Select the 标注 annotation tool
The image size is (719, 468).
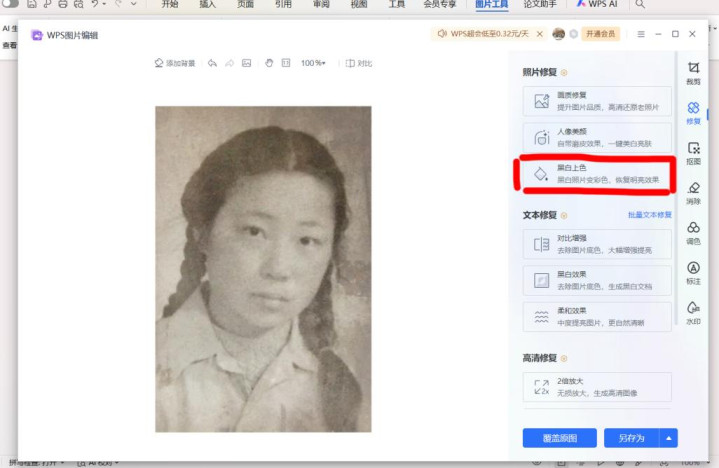coord(693,273)
